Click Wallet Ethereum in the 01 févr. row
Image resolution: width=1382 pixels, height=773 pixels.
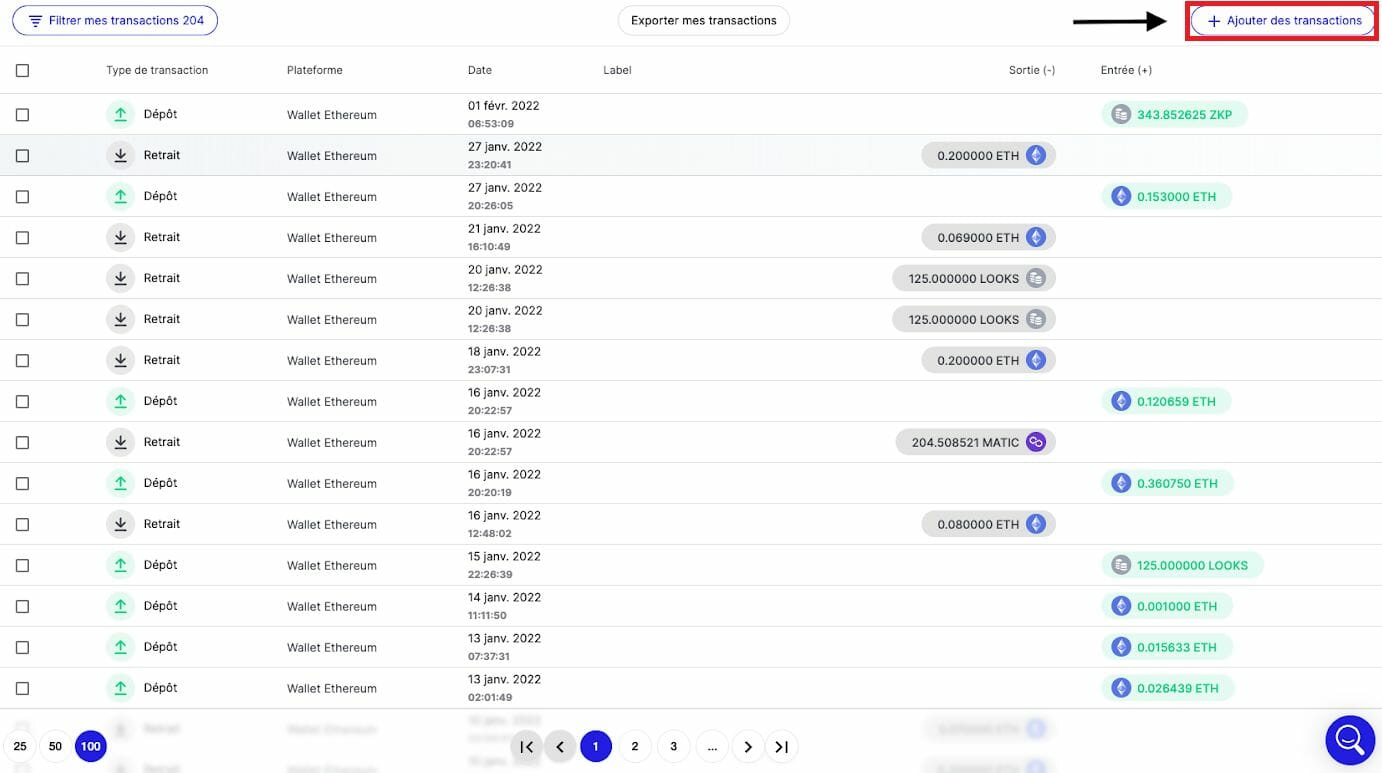click(332, 115)
